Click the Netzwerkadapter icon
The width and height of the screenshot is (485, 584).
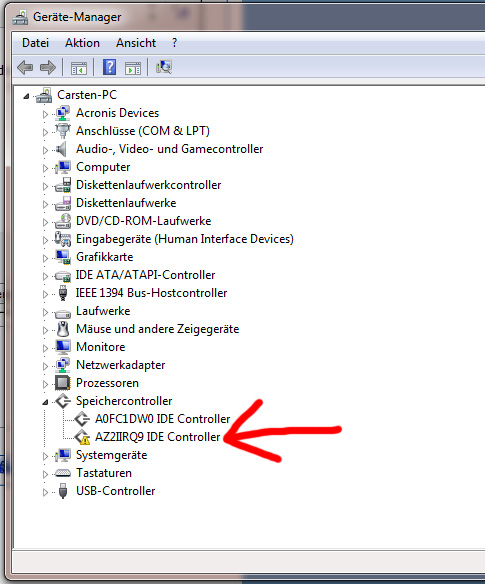[x=63, y=365]
